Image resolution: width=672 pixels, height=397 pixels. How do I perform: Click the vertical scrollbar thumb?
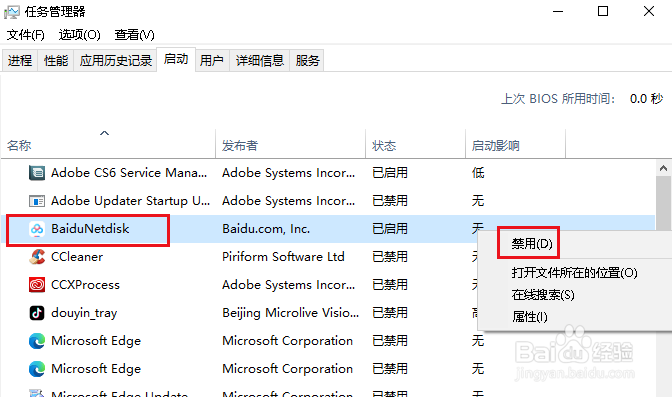pos(663,204)
